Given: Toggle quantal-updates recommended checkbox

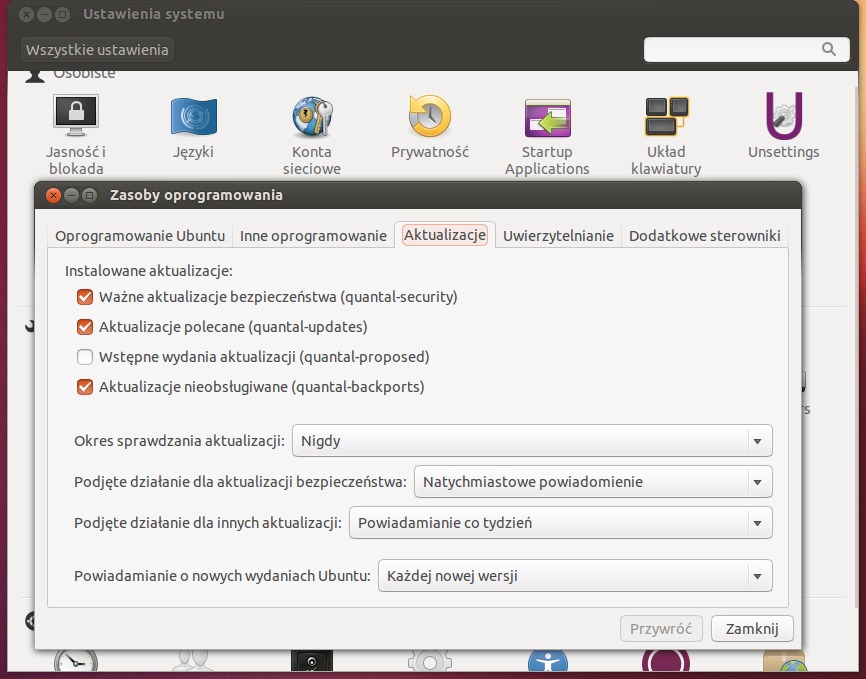Looking at the screenshot, I should (85, 327).
